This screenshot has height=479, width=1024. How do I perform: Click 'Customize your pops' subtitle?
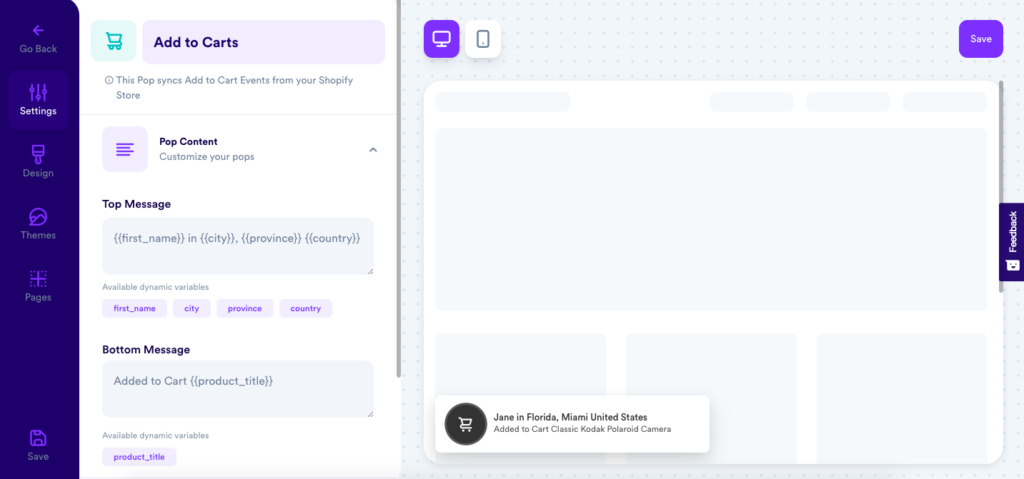(x=207, y=157)
